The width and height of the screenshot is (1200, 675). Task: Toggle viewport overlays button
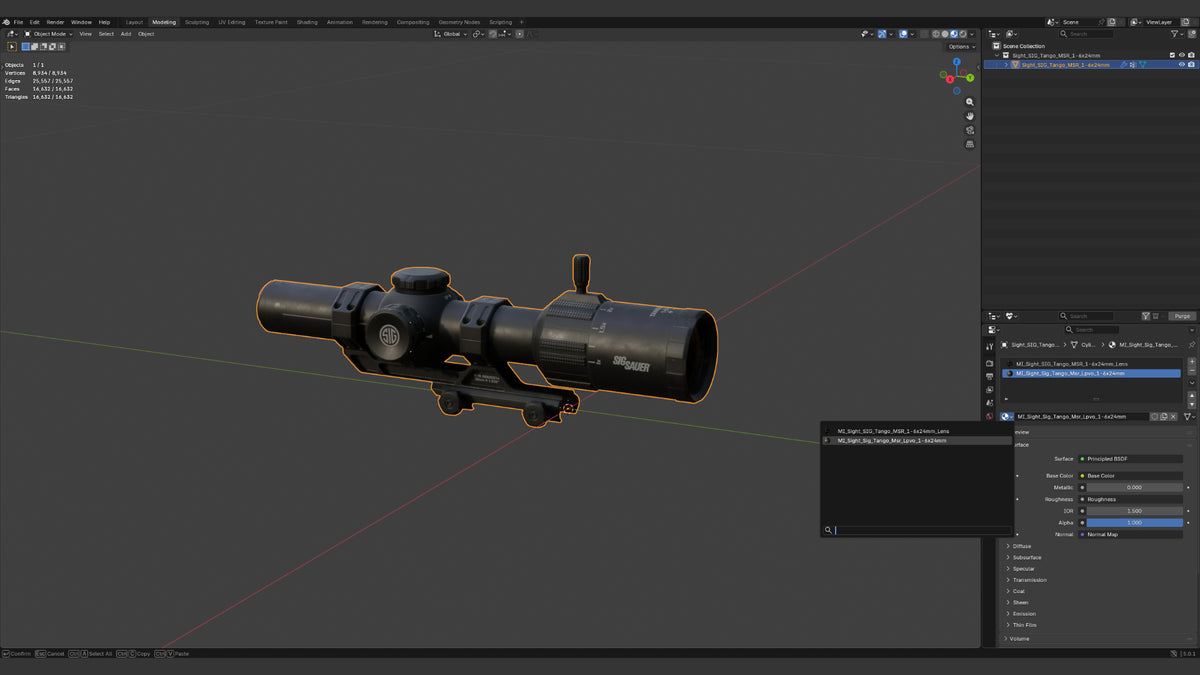903,34
